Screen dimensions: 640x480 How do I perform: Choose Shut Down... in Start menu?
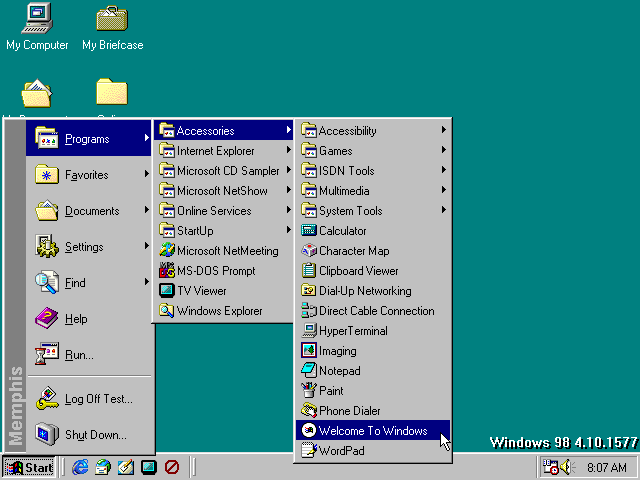(x=89, y=434)
